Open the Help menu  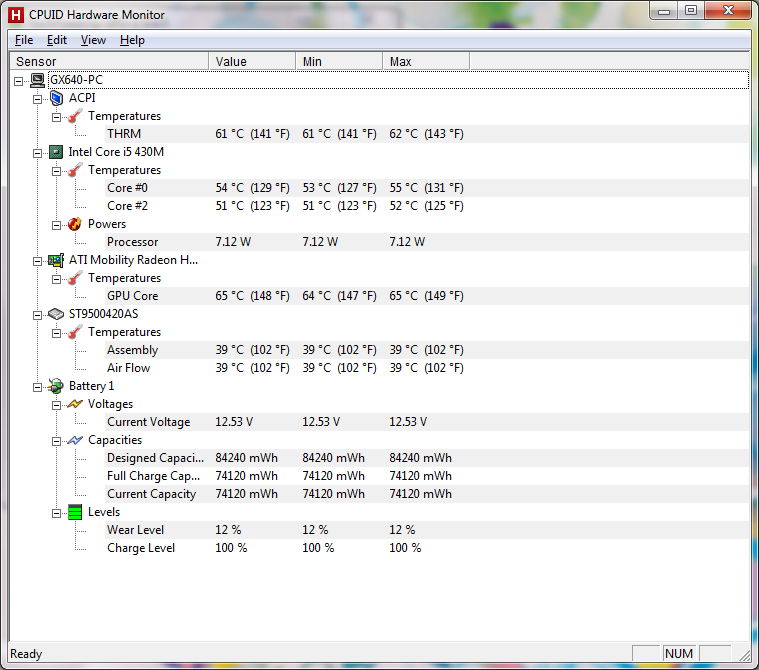(x=132, y=40)
